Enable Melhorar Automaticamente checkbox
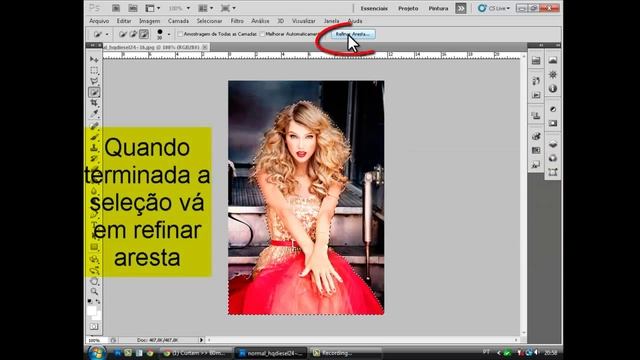This screenshot has width=640, height=360. click(x=262, y=34)
